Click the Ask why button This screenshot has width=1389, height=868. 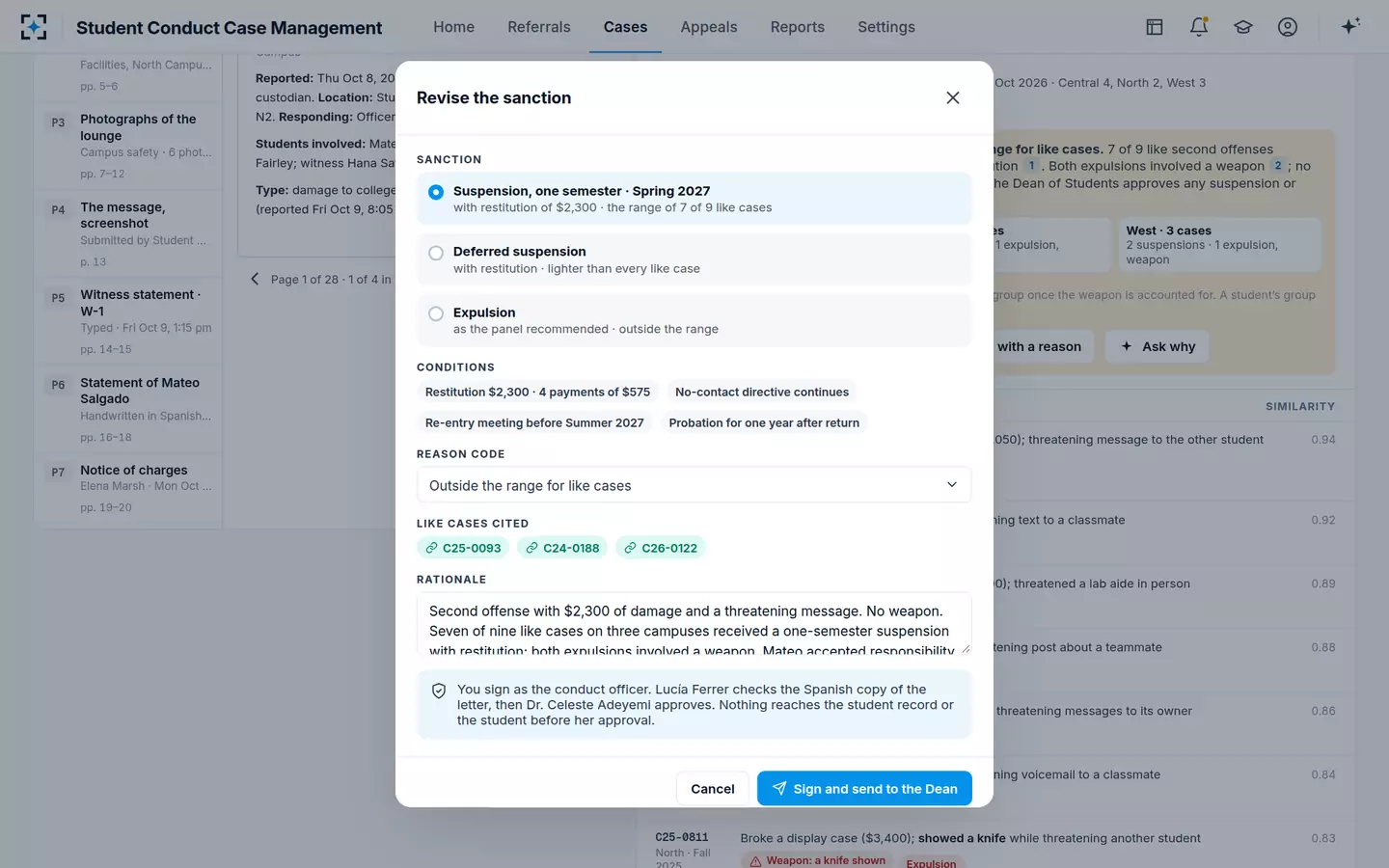(x=1157, y=346)
